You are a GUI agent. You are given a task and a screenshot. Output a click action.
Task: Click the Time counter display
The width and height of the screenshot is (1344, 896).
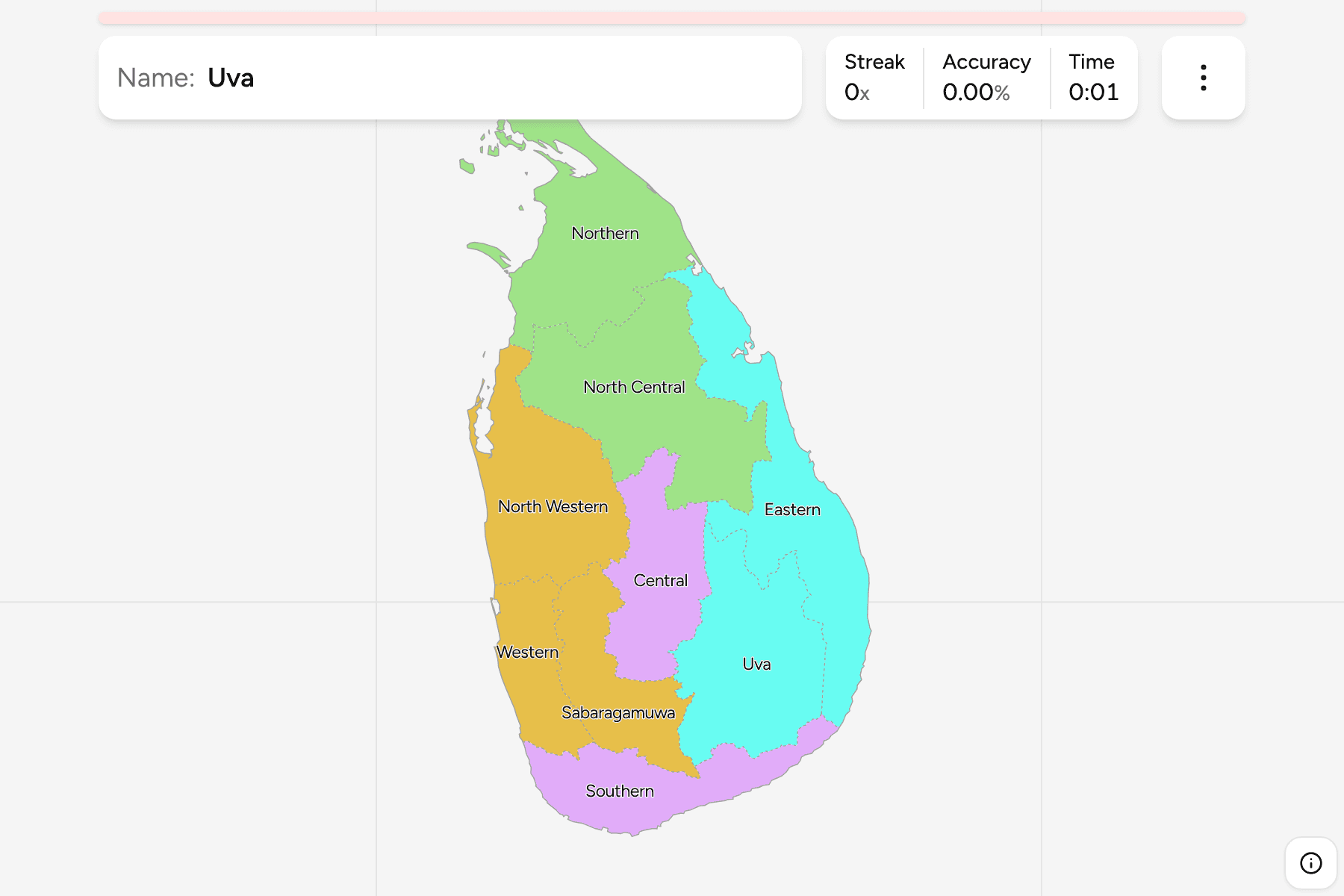point(1093,92)
